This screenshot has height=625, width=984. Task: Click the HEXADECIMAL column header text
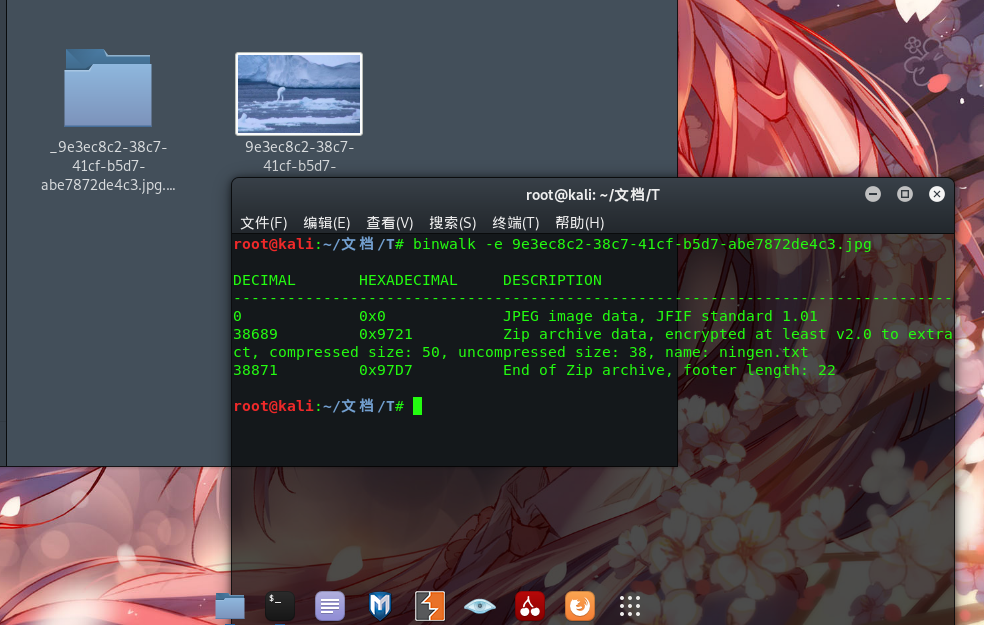(408, 280)
